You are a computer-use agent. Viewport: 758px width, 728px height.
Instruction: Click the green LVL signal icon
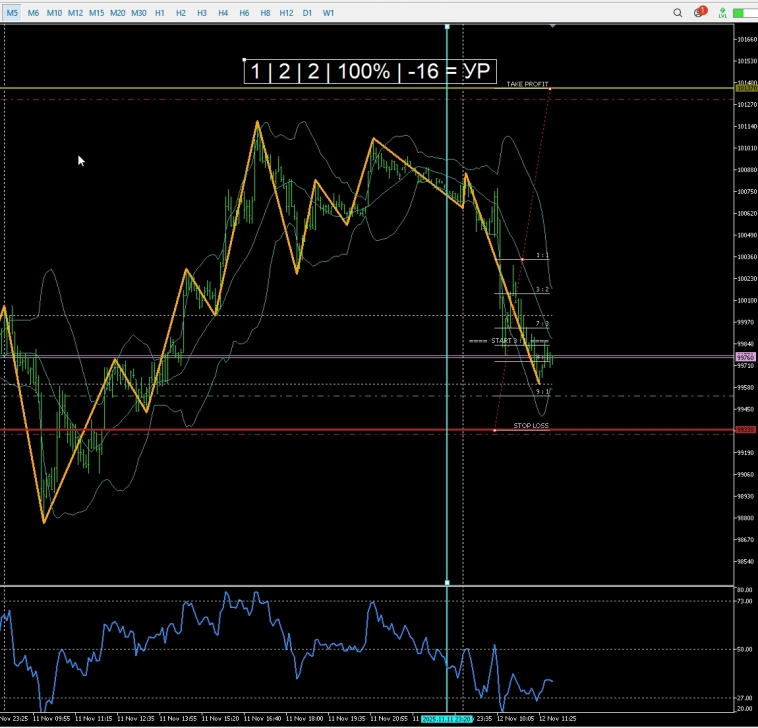[x=721, y=13]
